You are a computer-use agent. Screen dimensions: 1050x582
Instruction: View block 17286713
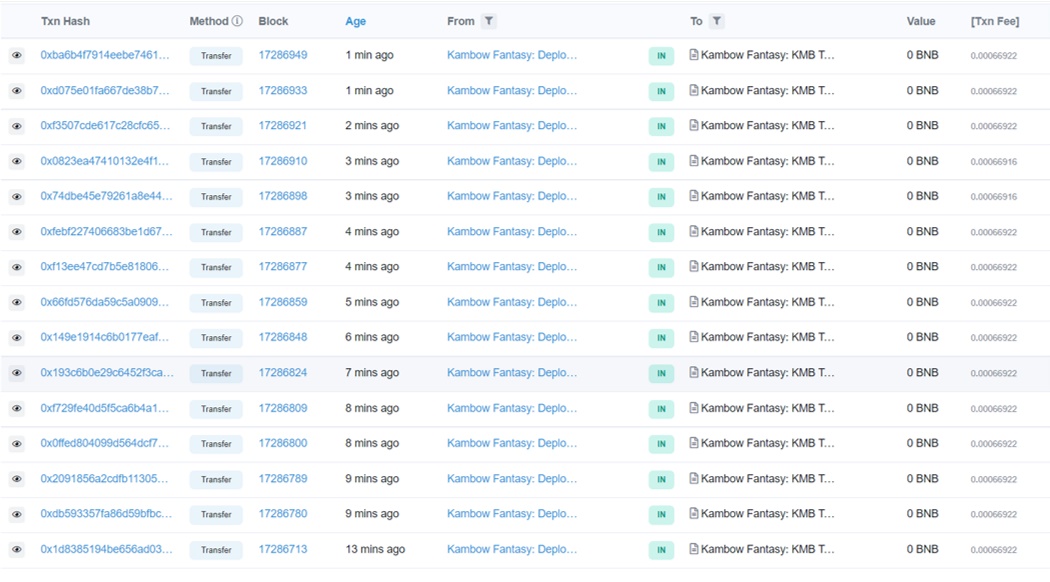pos(283,549)
